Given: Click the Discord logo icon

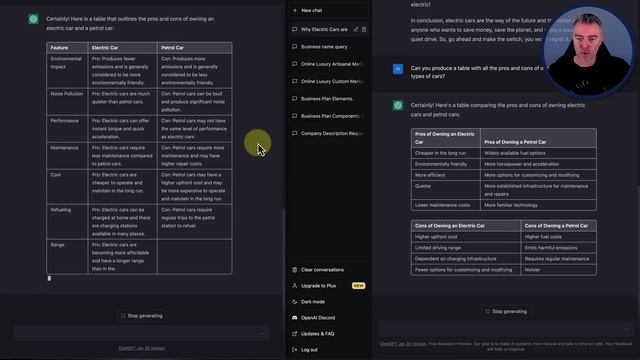Looking at the screenshot, I should 295,318.
